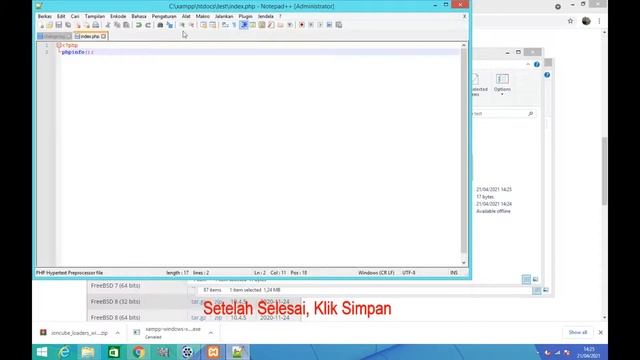Switch Explorer window to details view icon
The image size is (640, 360).
point(527,279)
